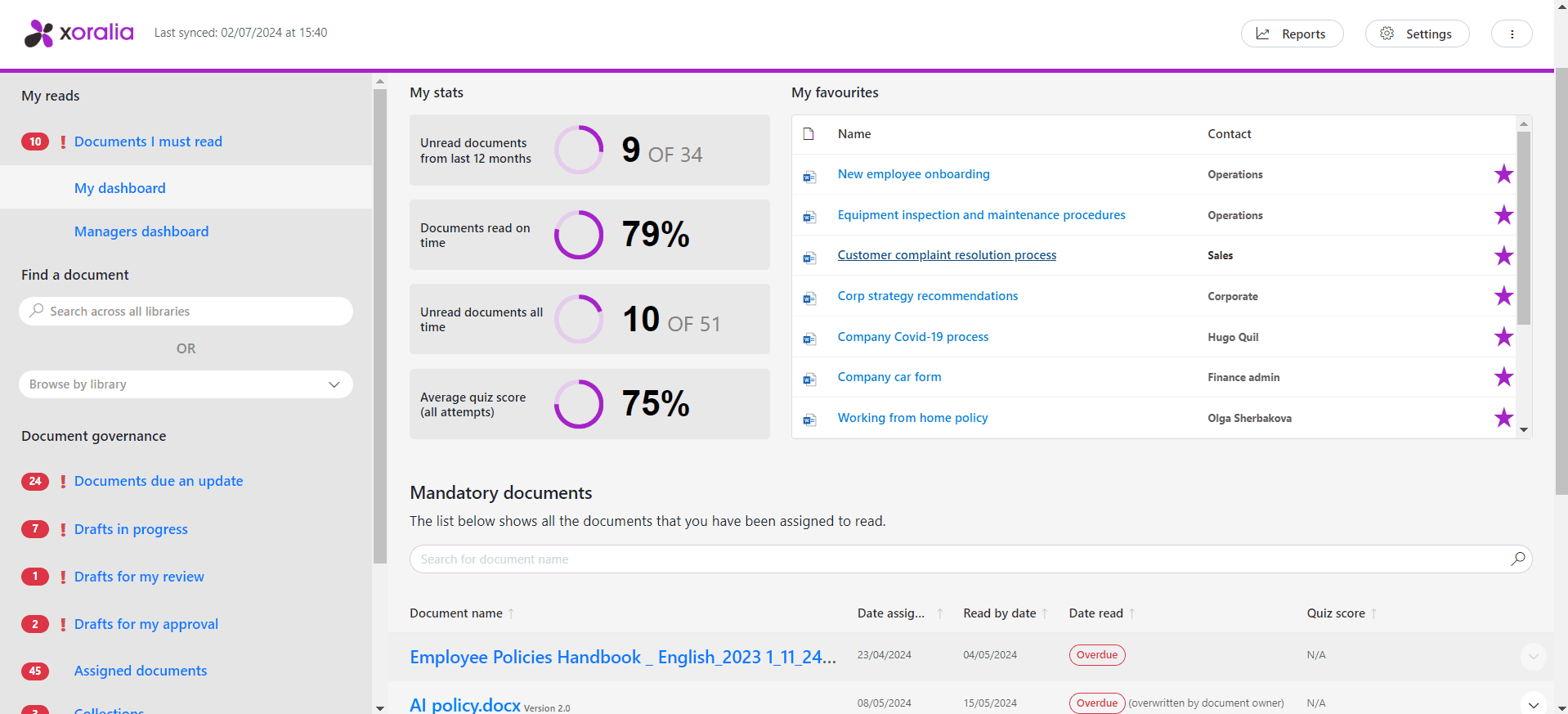Click the Search across all libraries field
Viewport: 1568px width, 714px height.
(186, 312)
